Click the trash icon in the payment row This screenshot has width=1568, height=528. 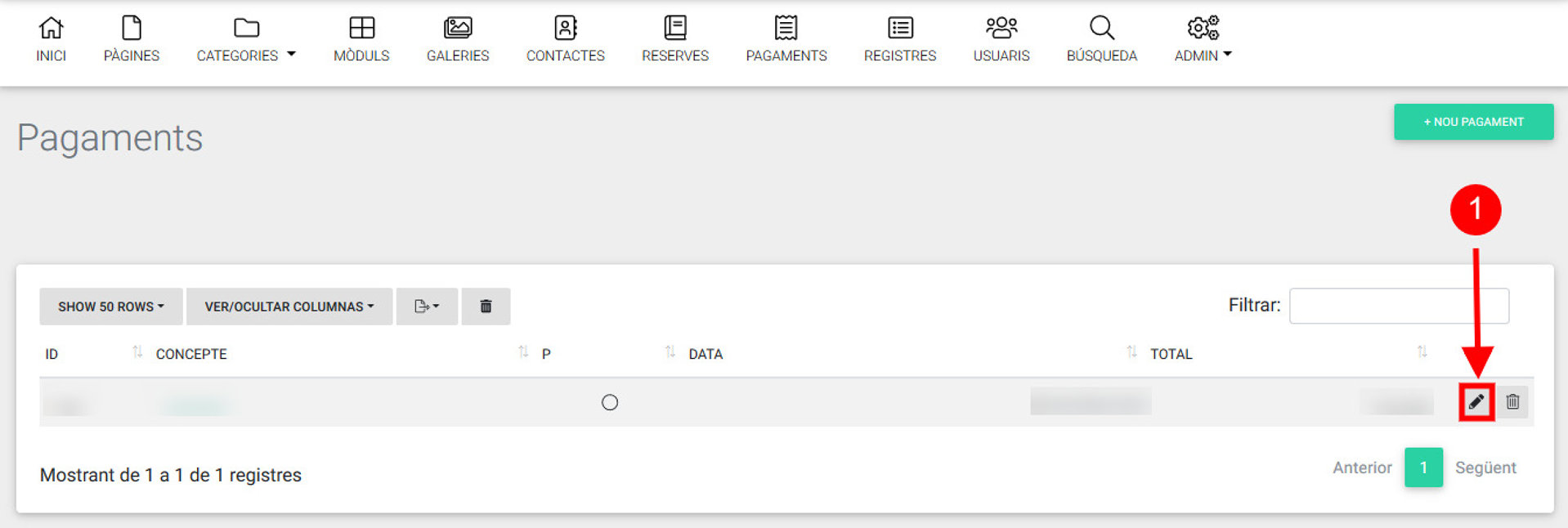tap(1512, 402)
